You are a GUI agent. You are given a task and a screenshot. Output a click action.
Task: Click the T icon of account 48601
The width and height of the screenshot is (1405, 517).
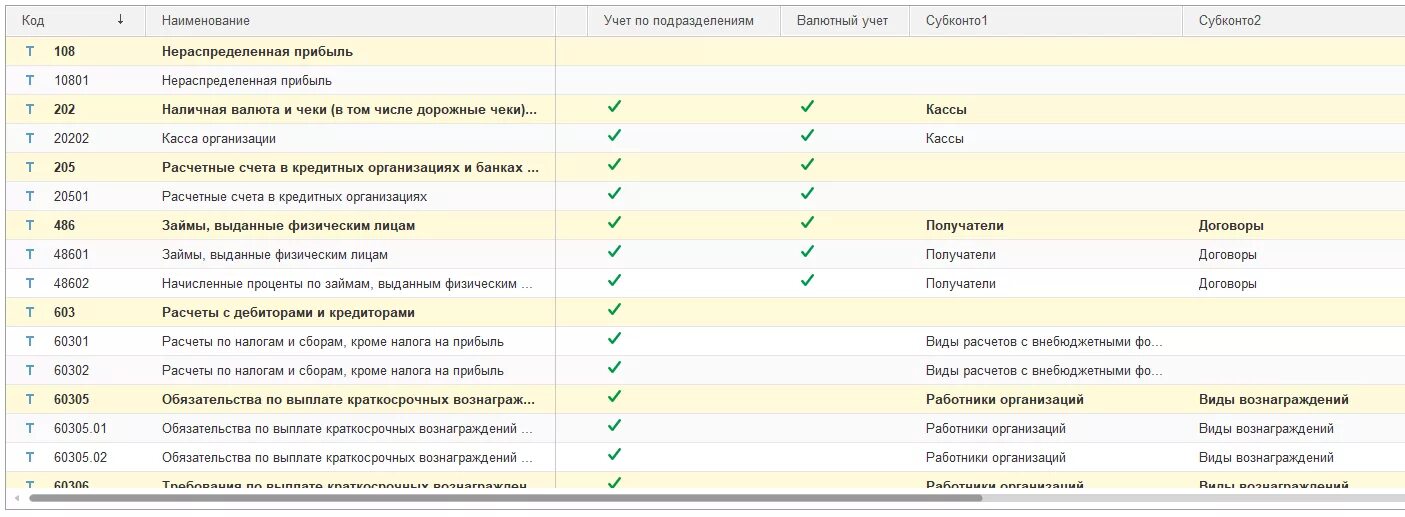[x=30, y=254]
